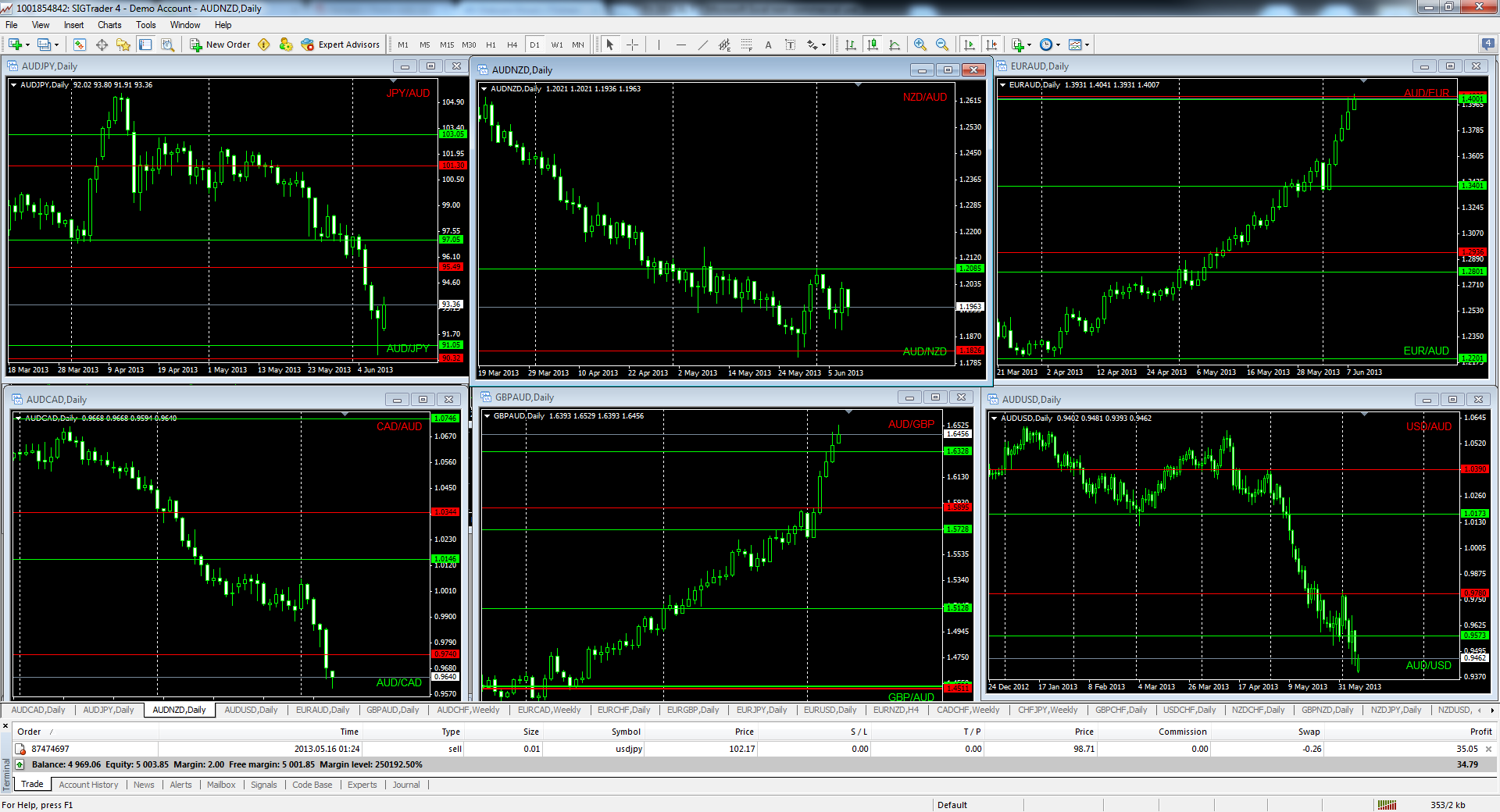
Task: Select the horizontal line drawing tool
Action: [680, 45]
